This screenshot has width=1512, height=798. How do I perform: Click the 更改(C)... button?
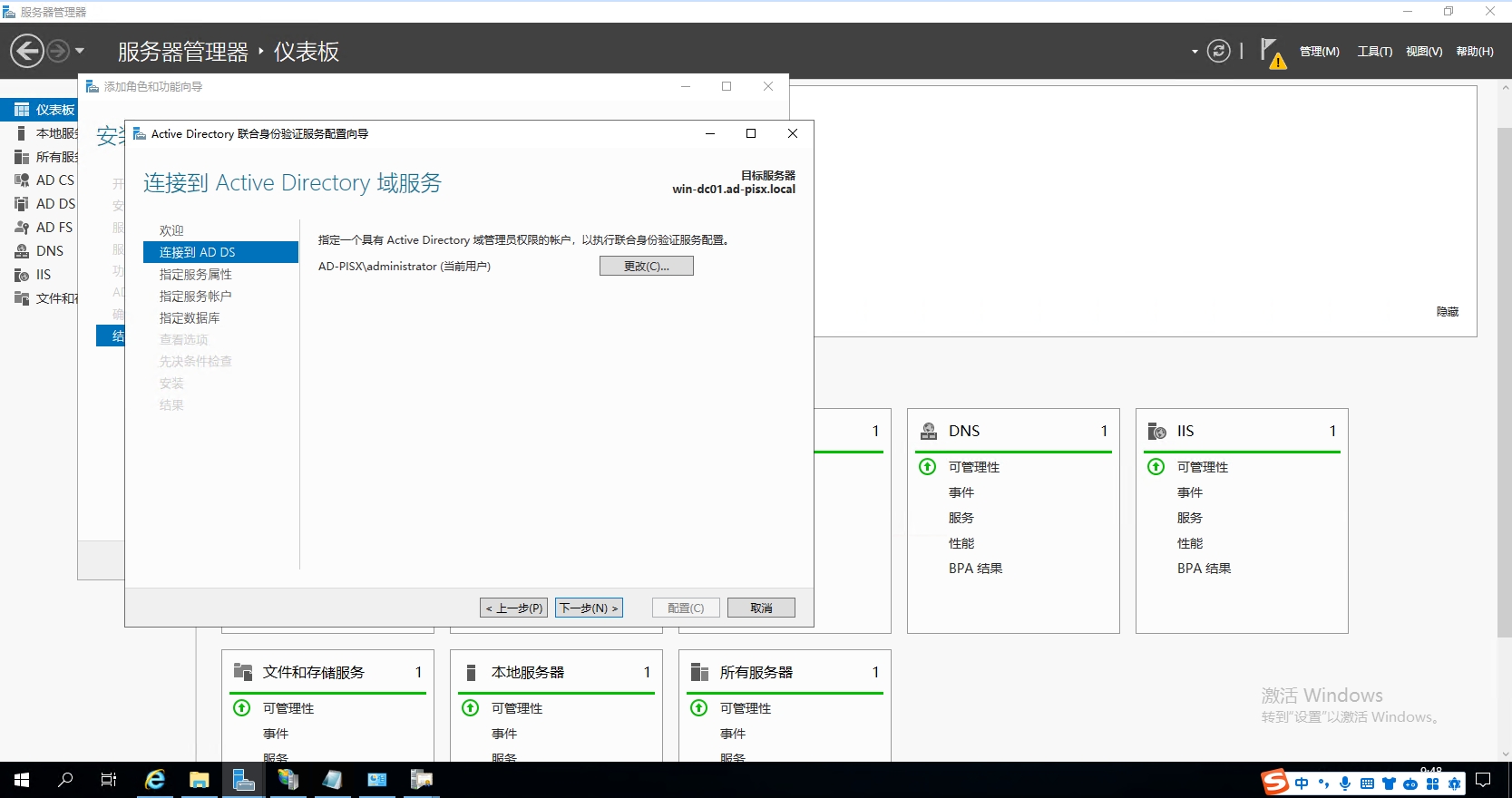click(x=646, y=266)
